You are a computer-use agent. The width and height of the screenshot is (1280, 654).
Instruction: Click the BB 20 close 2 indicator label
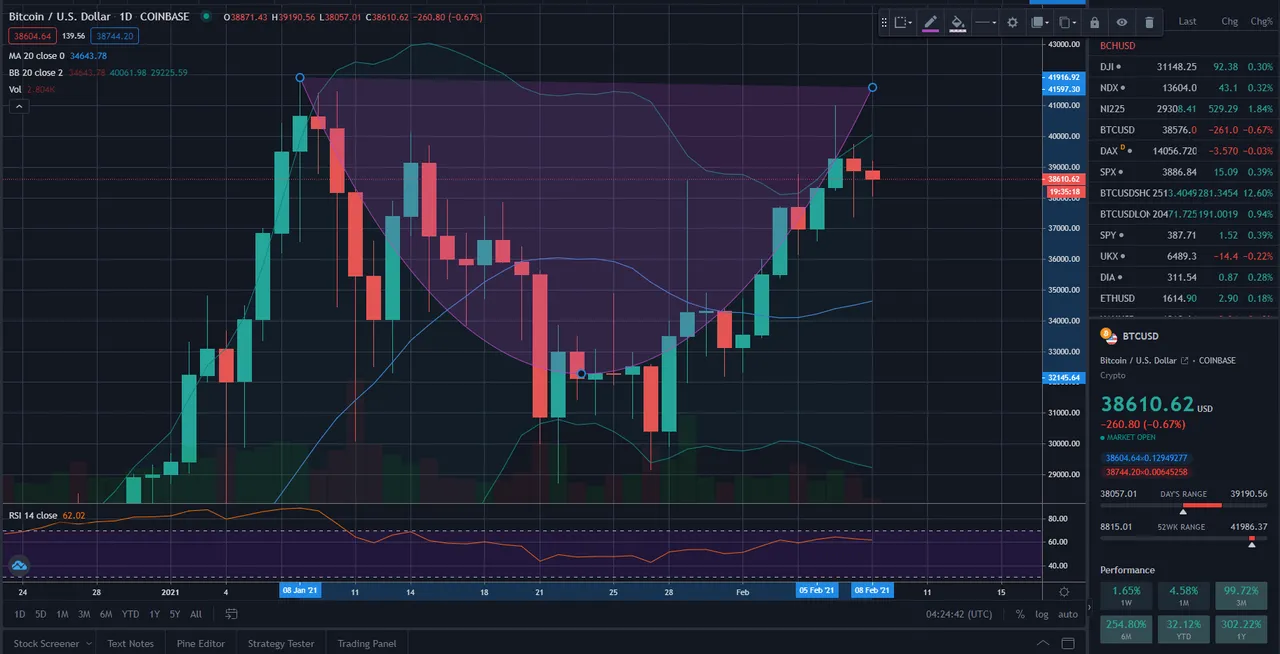(x=36, y=72)
